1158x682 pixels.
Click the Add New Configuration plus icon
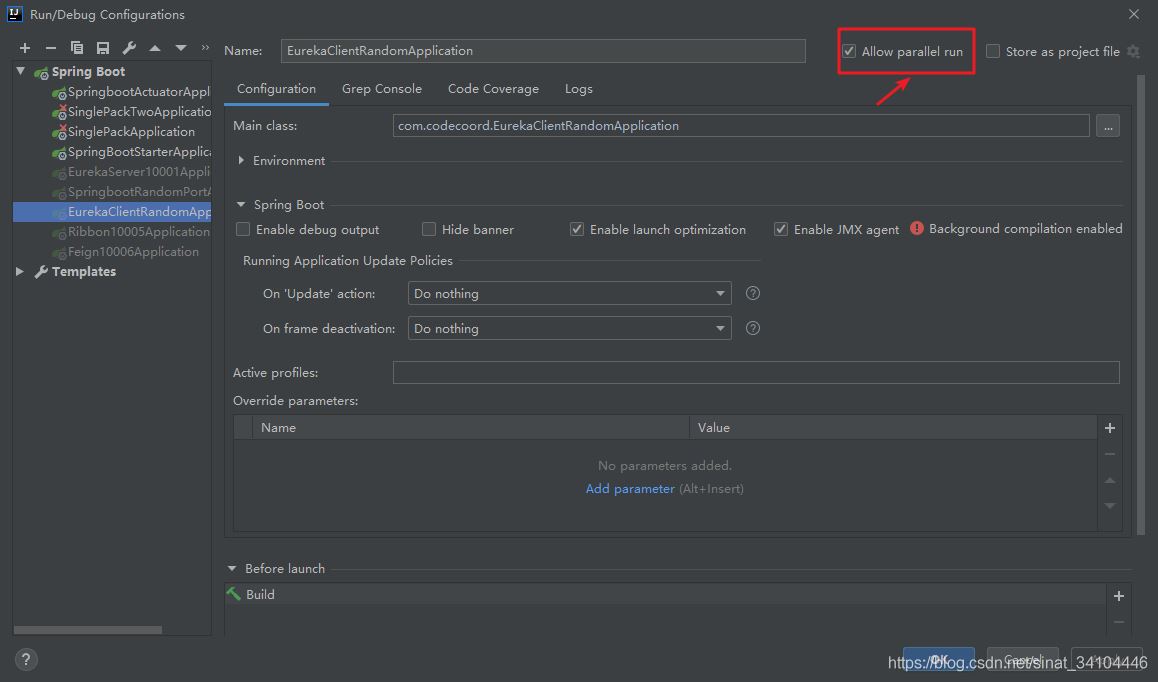25,48
